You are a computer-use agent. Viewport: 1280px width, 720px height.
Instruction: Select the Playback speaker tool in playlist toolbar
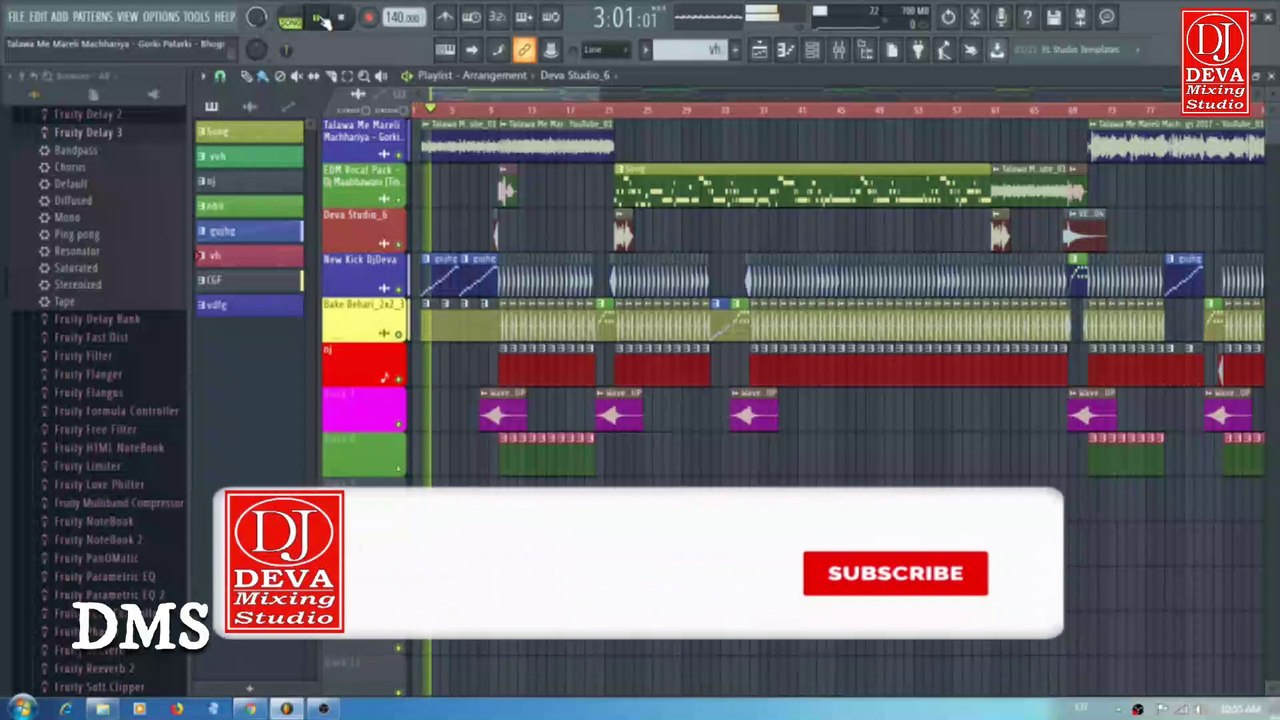[x=381, y=76]
